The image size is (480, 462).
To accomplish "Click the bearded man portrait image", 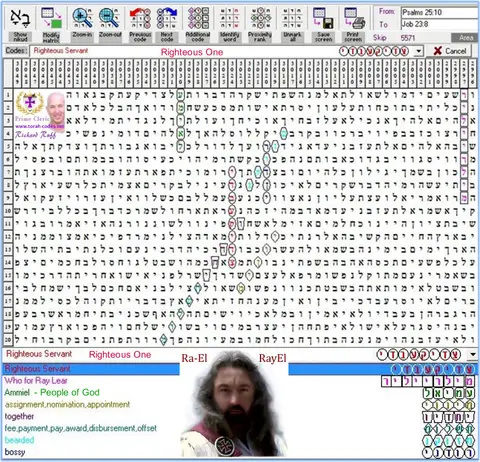I will (x=234, y=404).
